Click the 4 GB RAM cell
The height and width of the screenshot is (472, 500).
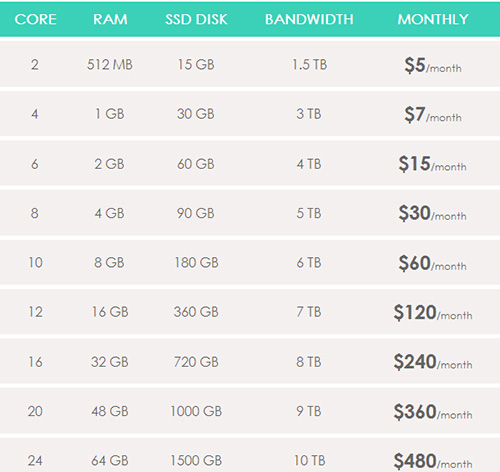109,213
